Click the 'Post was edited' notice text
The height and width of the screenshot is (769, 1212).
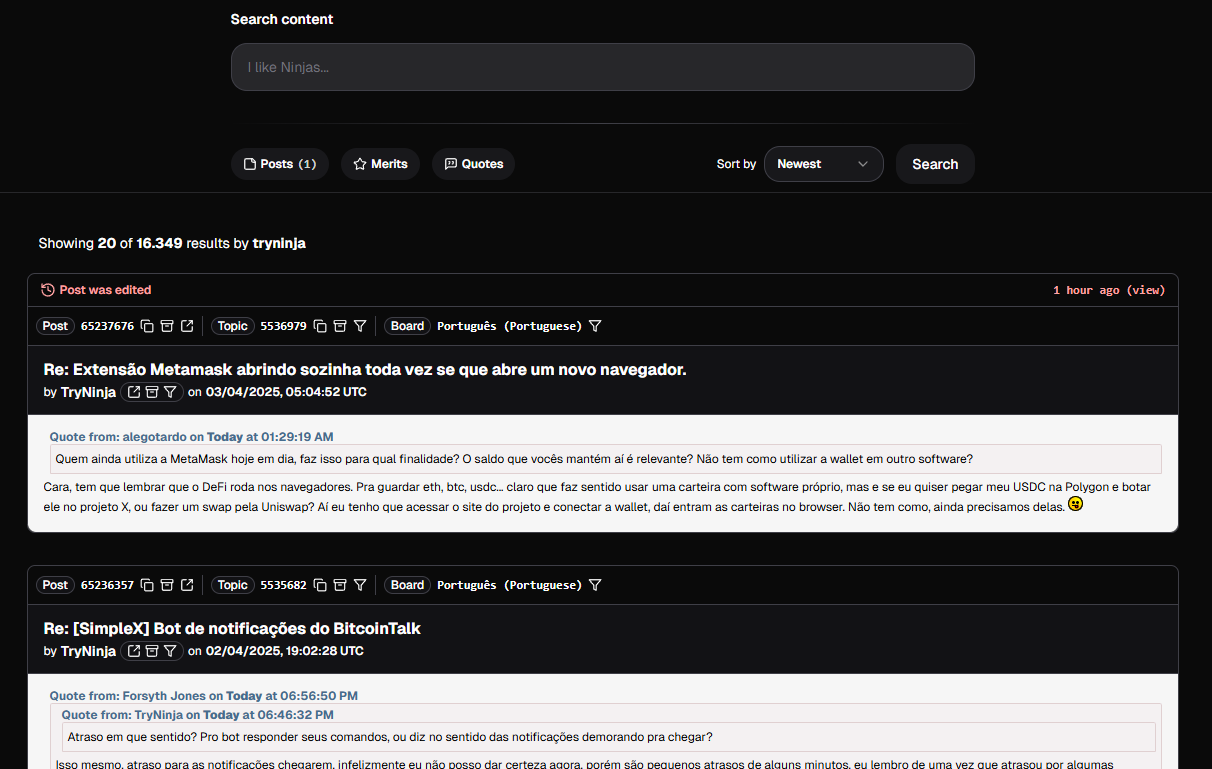105,290
